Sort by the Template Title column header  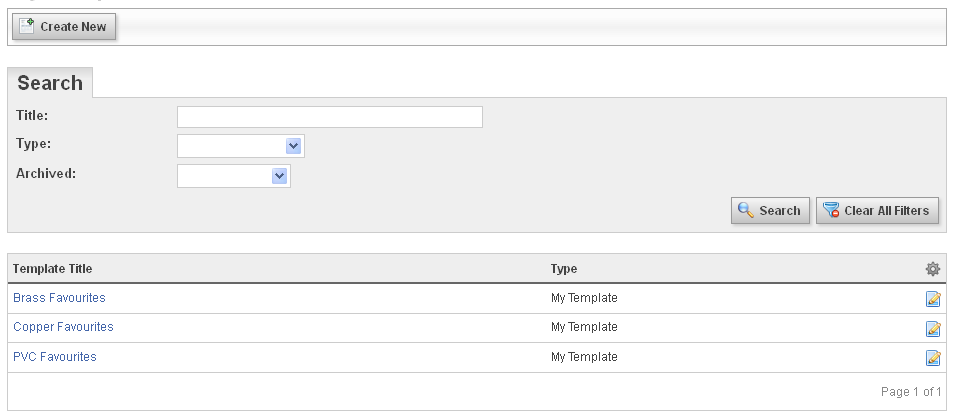coord(52,269)
